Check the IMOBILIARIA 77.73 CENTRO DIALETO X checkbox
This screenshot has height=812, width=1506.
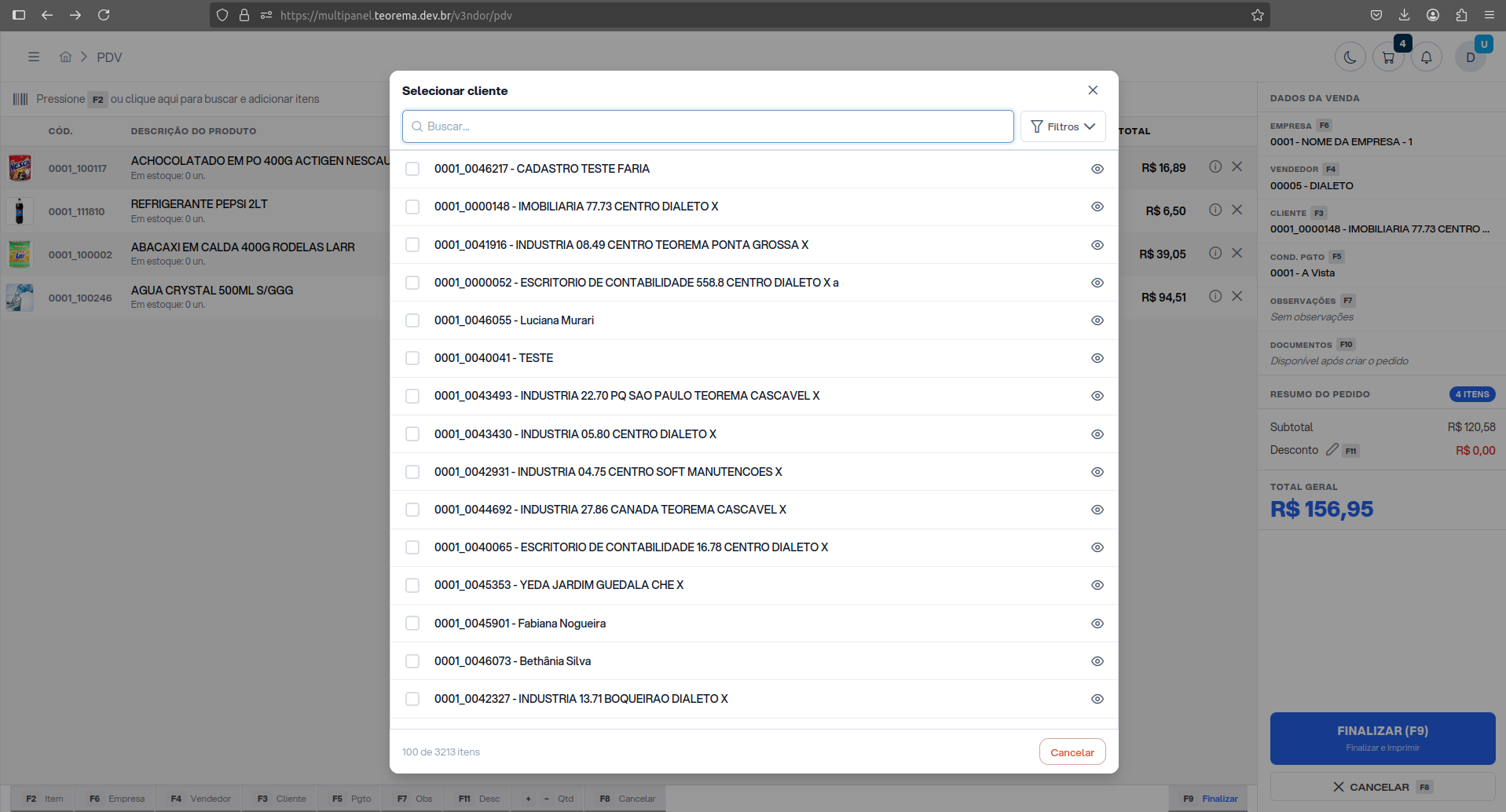pyautogui.click(x=412, y=207)
